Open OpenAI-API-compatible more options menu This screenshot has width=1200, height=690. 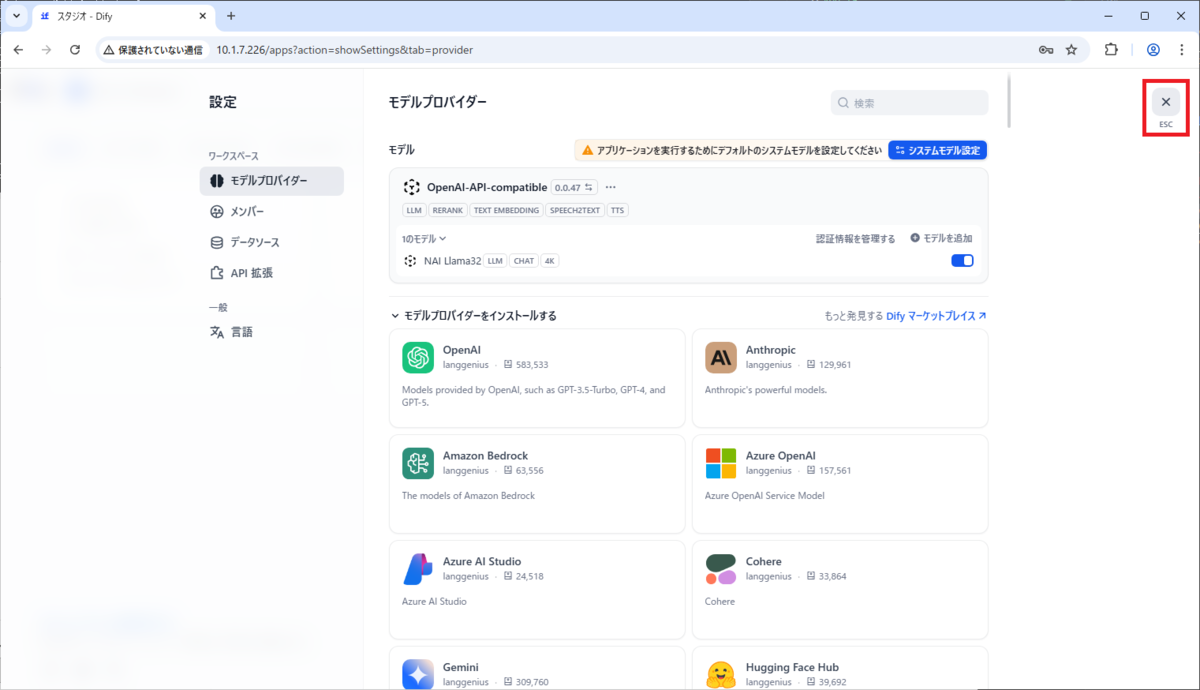pyautogui.click(x=611, y=187)
